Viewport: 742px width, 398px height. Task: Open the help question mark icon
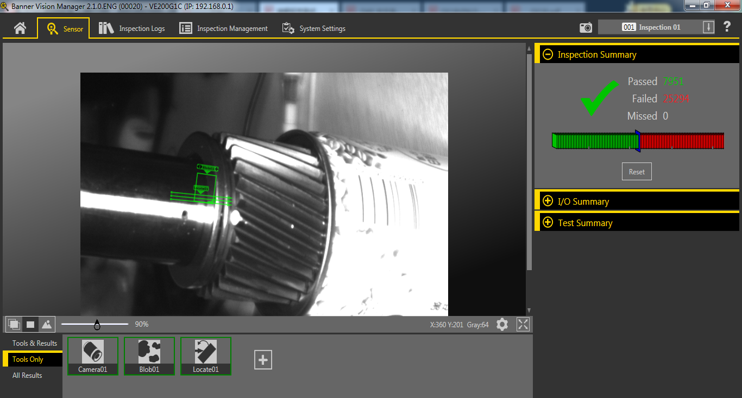727,27
